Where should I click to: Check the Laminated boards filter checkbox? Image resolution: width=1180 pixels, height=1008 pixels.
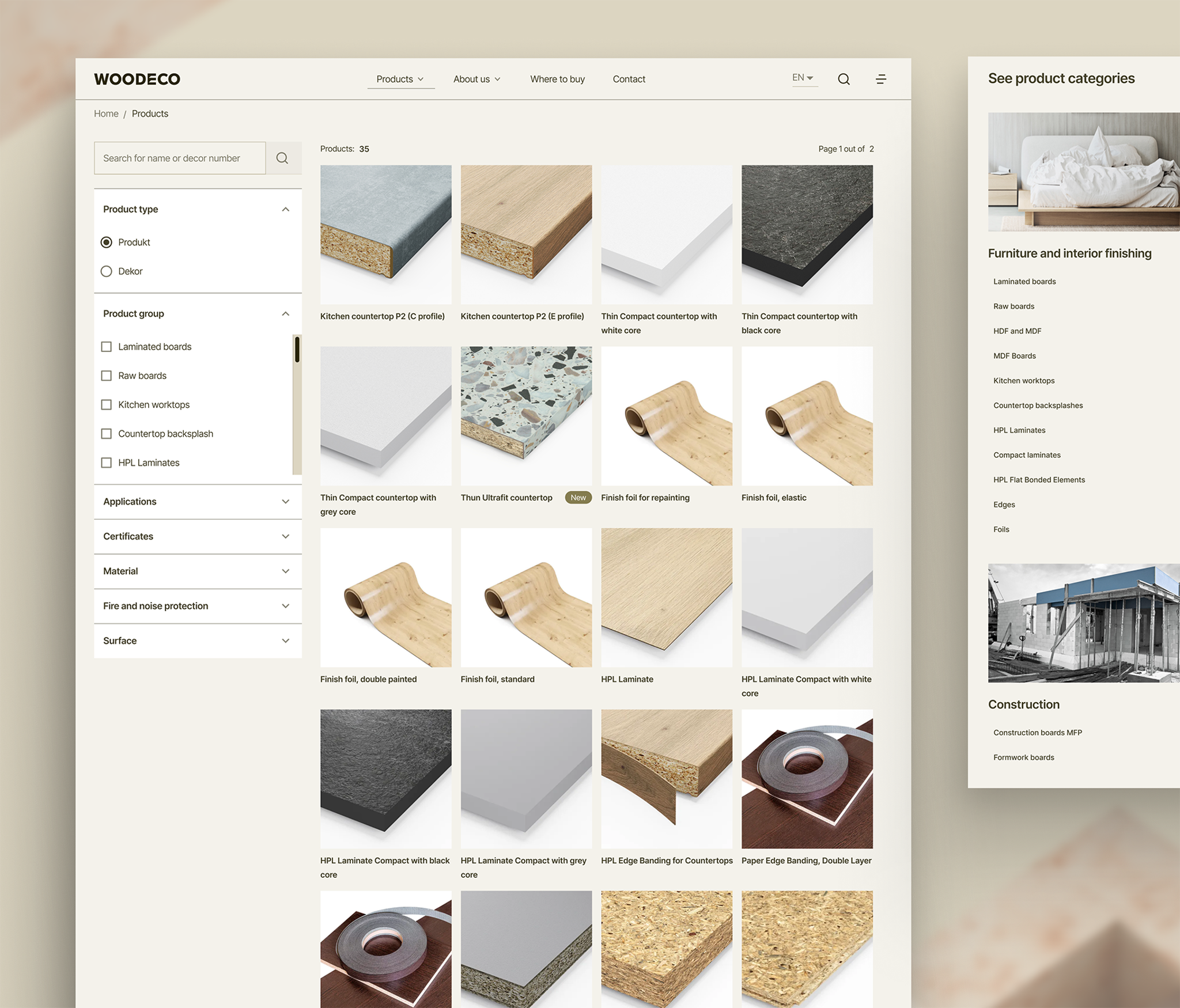[x=107, y=346]
